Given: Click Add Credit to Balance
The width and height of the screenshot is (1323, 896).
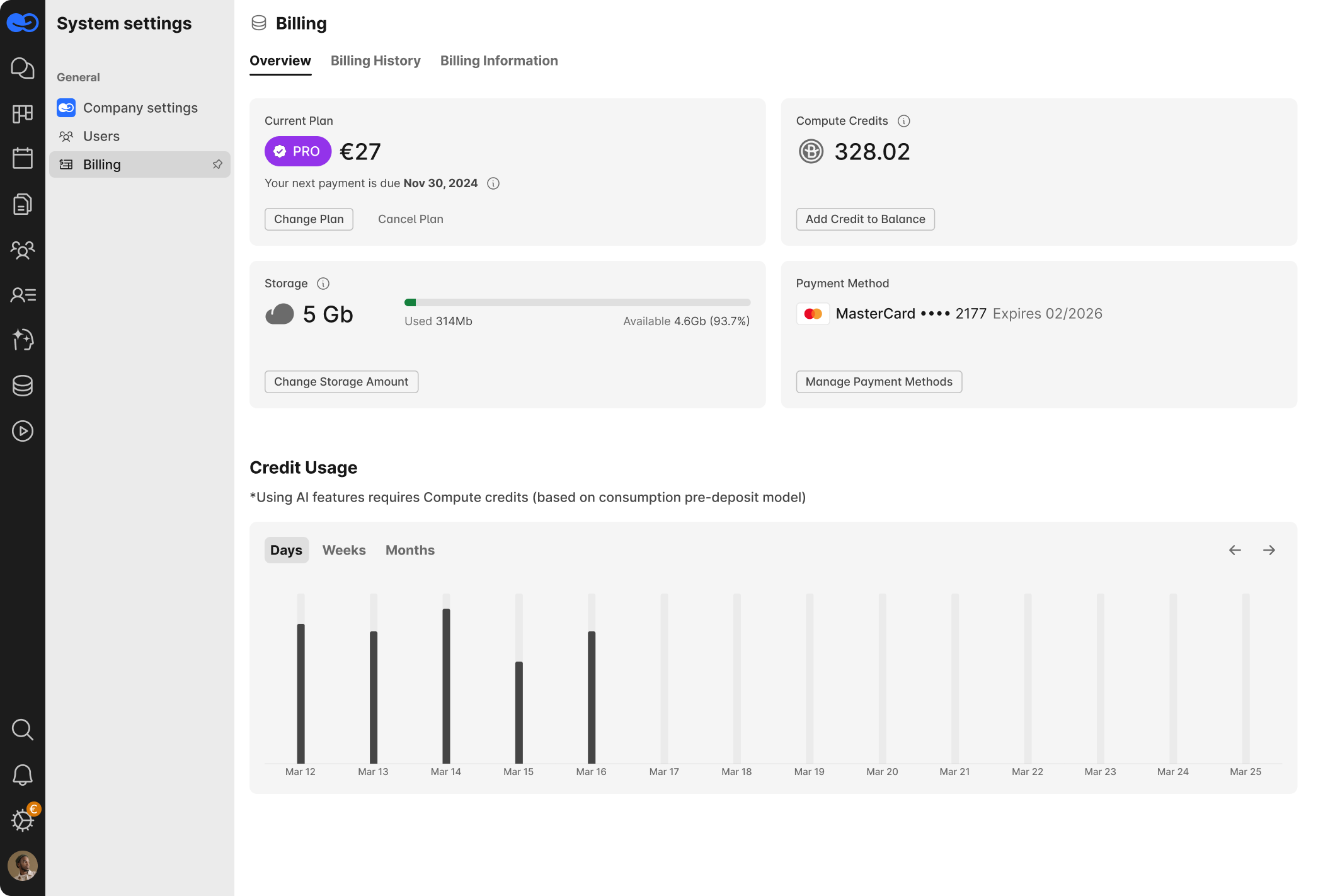Looking at the screenshot, I should (x=865, y=219).
